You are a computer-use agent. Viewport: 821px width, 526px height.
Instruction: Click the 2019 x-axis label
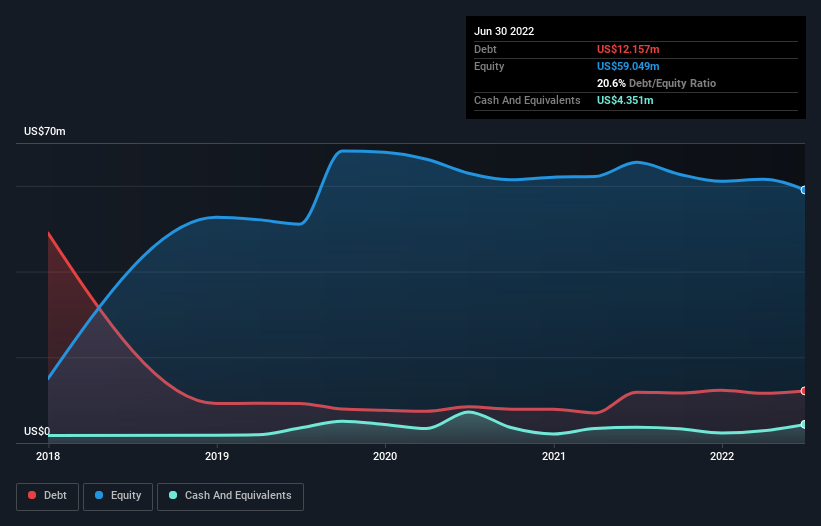pyautogui.click(x=217, y=456)
